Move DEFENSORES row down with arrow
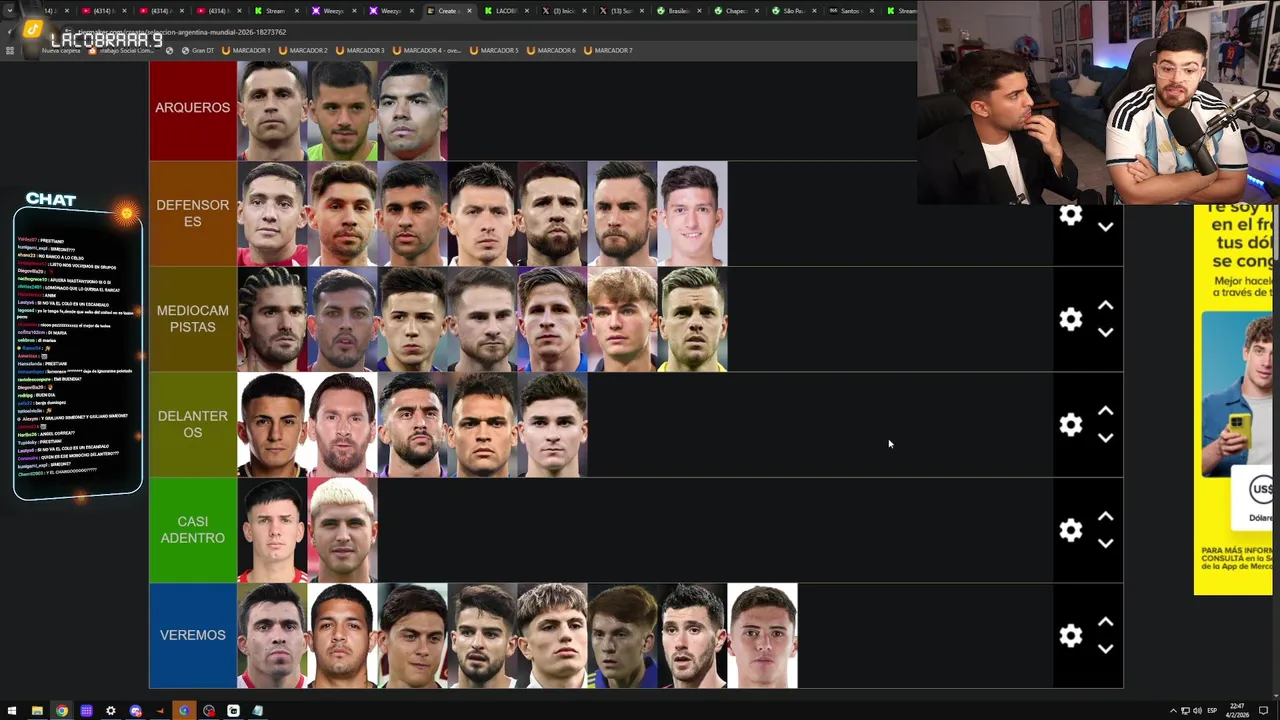 tap(1105, 227)
